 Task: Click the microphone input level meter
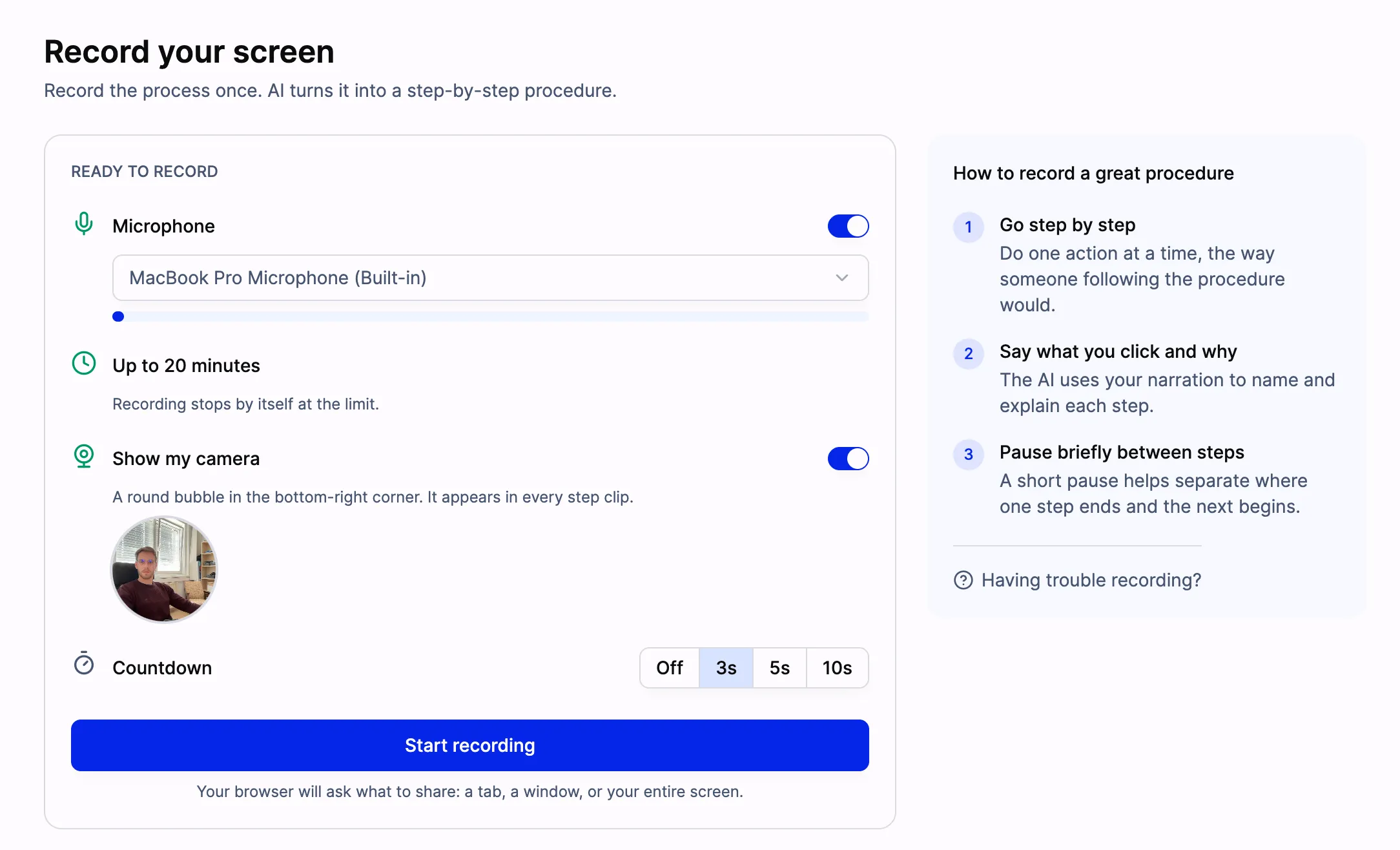(x=490, y=316)
